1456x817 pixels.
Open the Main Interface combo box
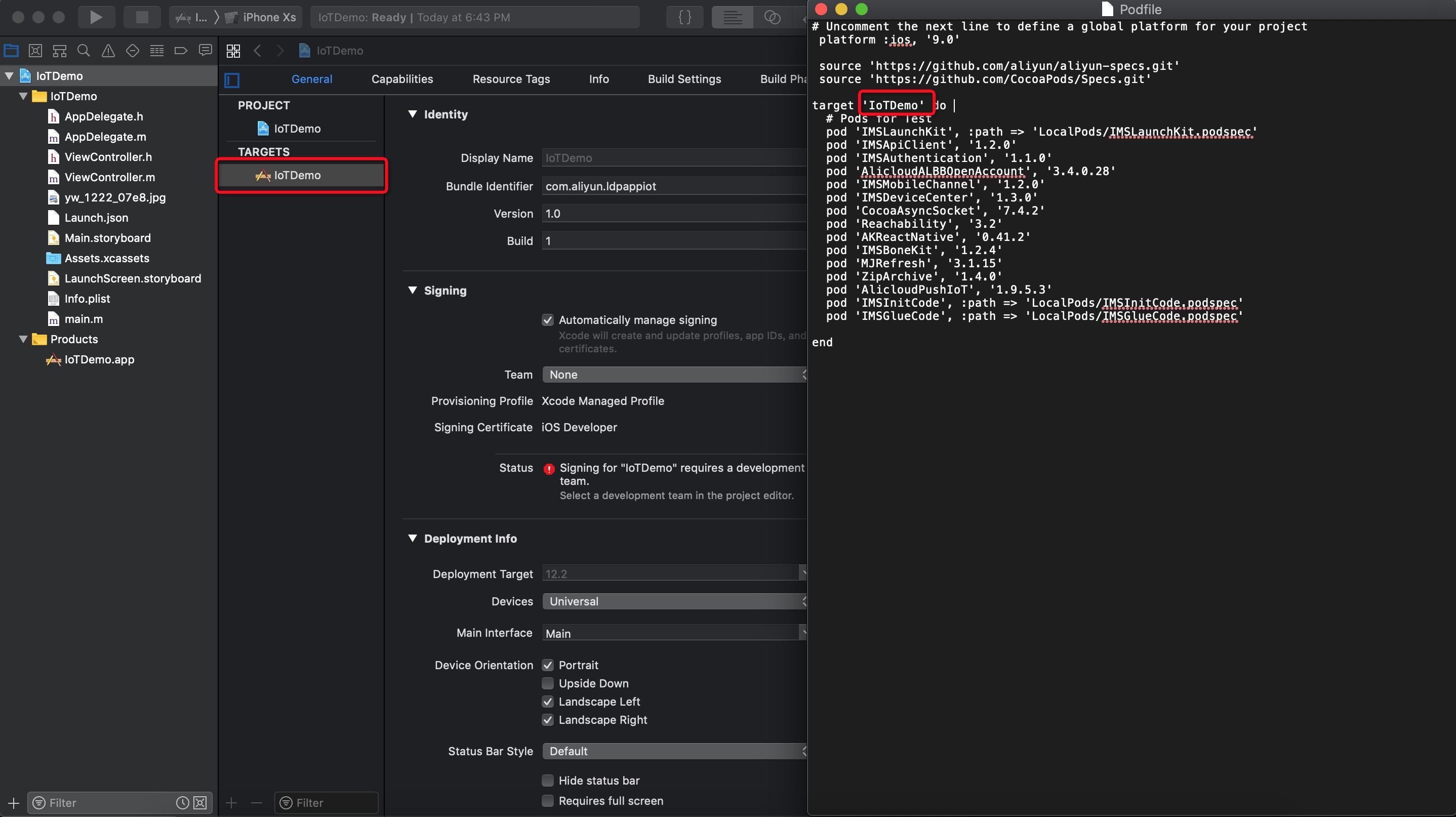pos(675,633)
